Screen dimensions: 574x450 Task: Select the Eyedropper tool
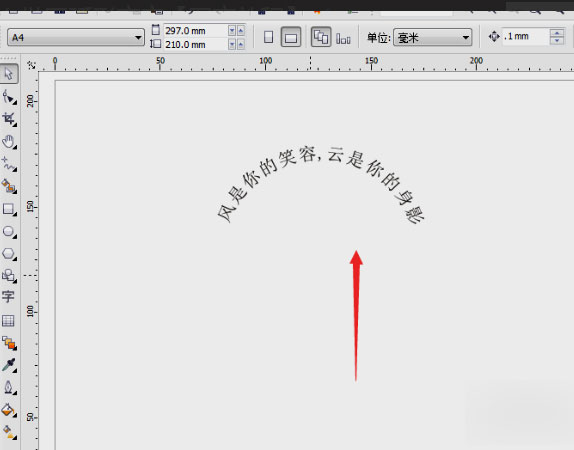click(9, 365)
